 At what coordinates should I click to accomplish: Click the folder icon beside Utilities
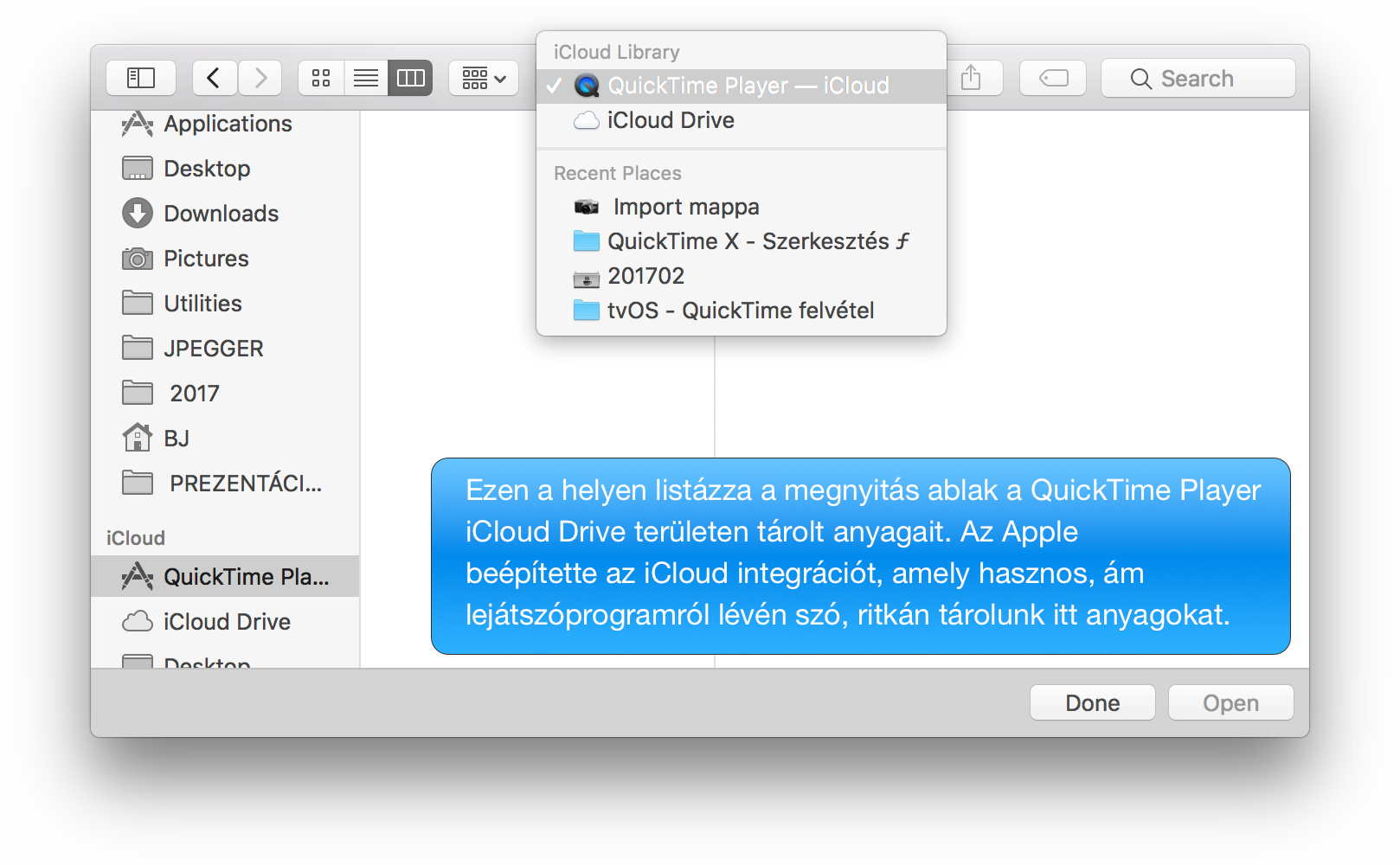(x=138, y=303)
